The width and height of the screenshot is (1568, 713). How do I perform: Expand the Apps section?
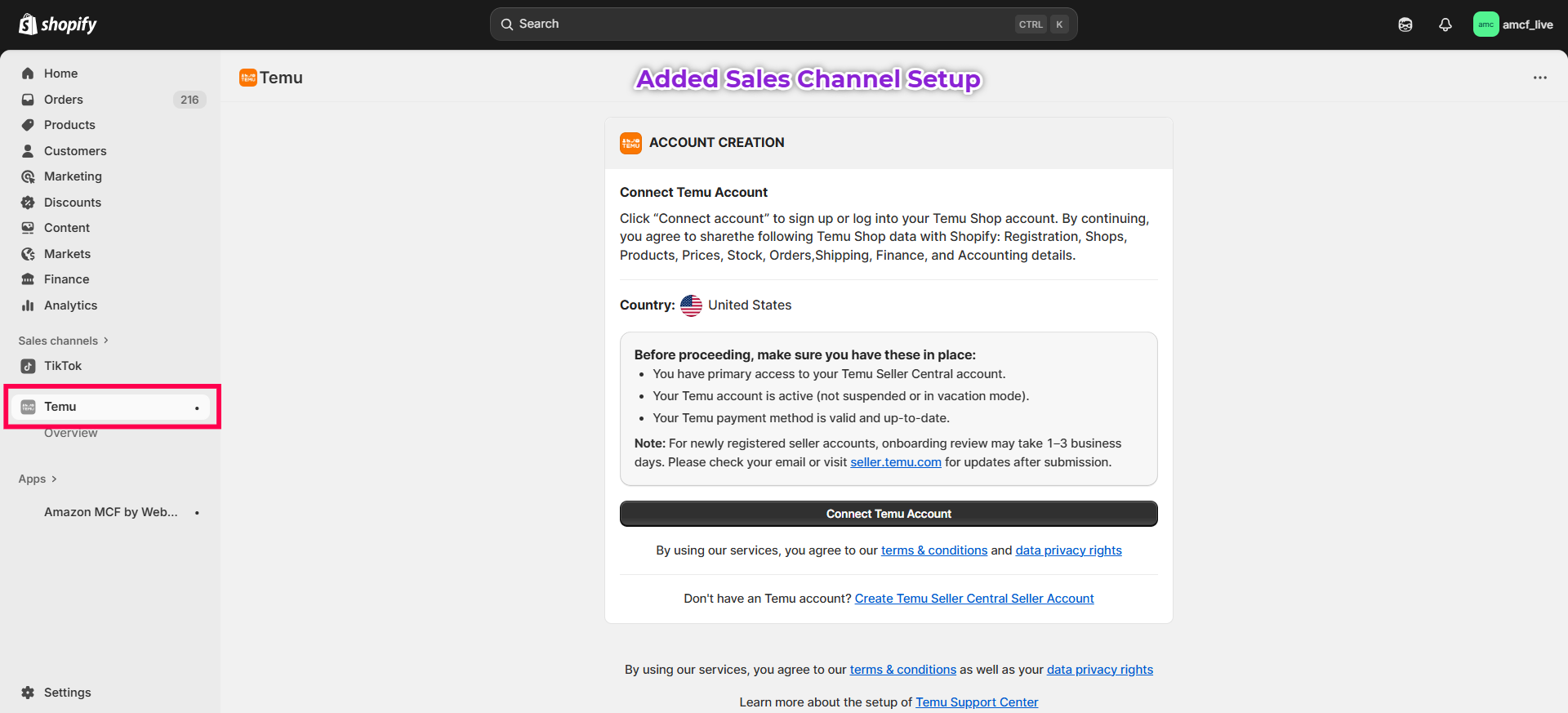point(38,479)
